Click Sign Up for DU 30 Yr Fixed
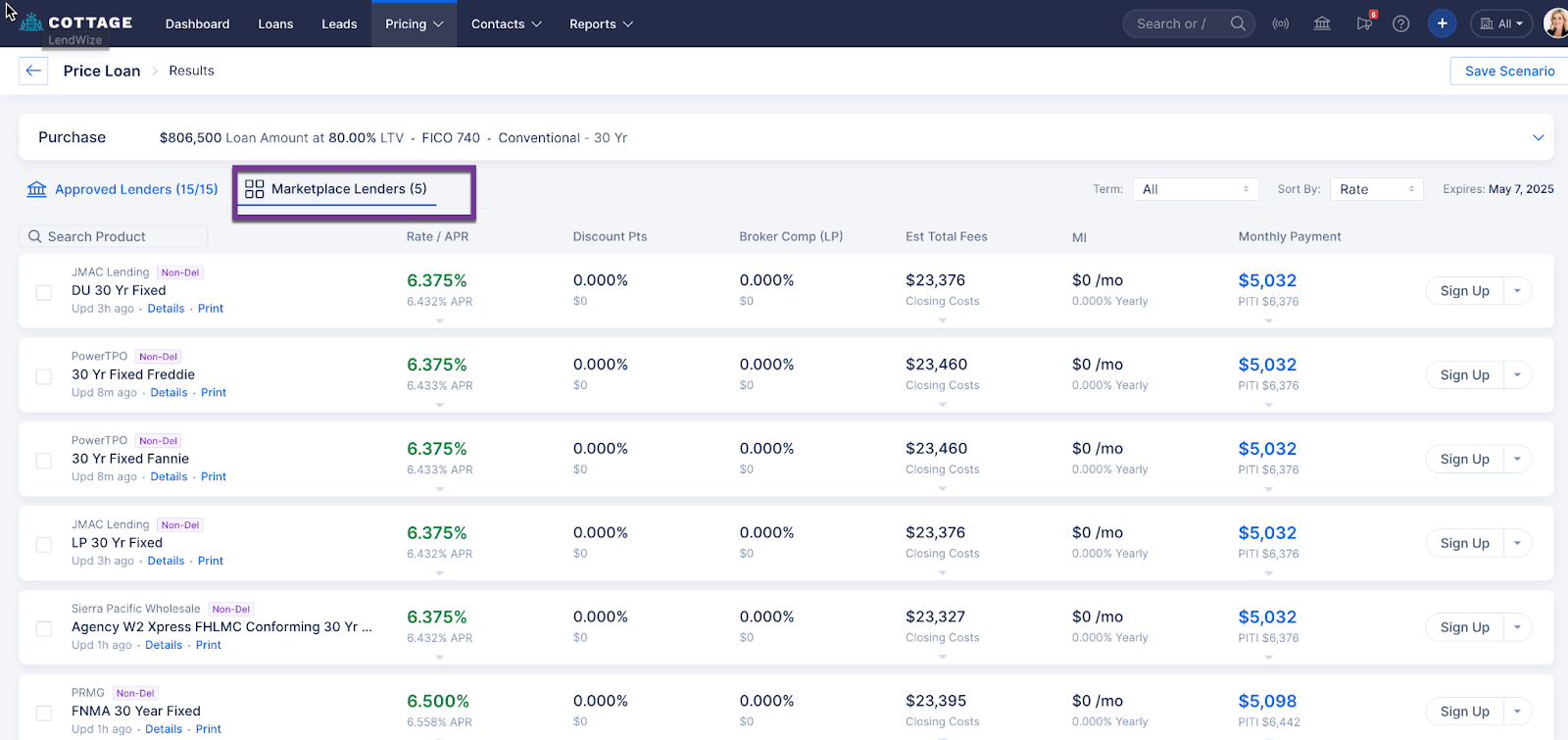Viewport: 1568px width, 740px height. (x=1464, y=291)
